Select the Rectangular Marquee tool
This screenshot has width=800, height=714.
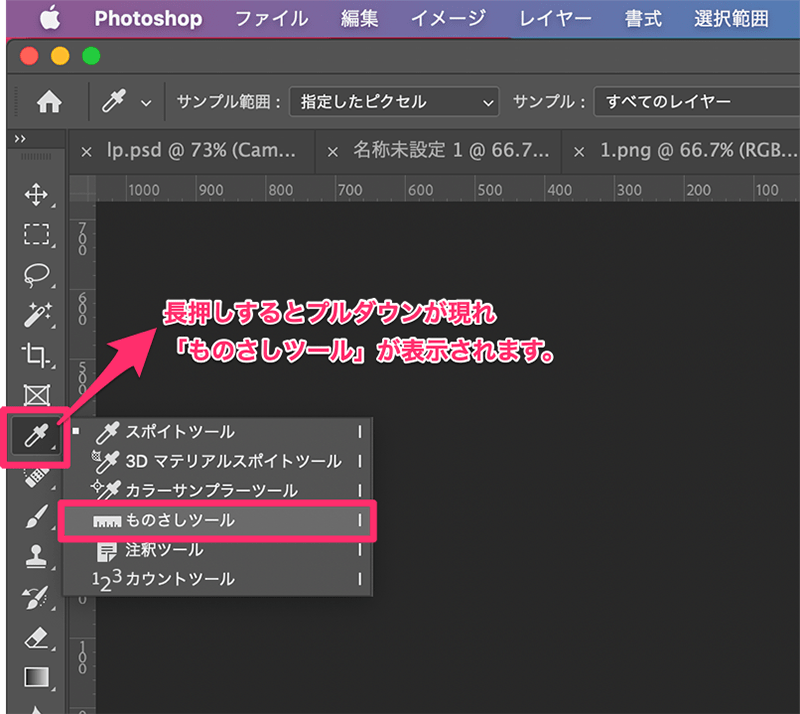pyautogui.click(x=37, y=234)
